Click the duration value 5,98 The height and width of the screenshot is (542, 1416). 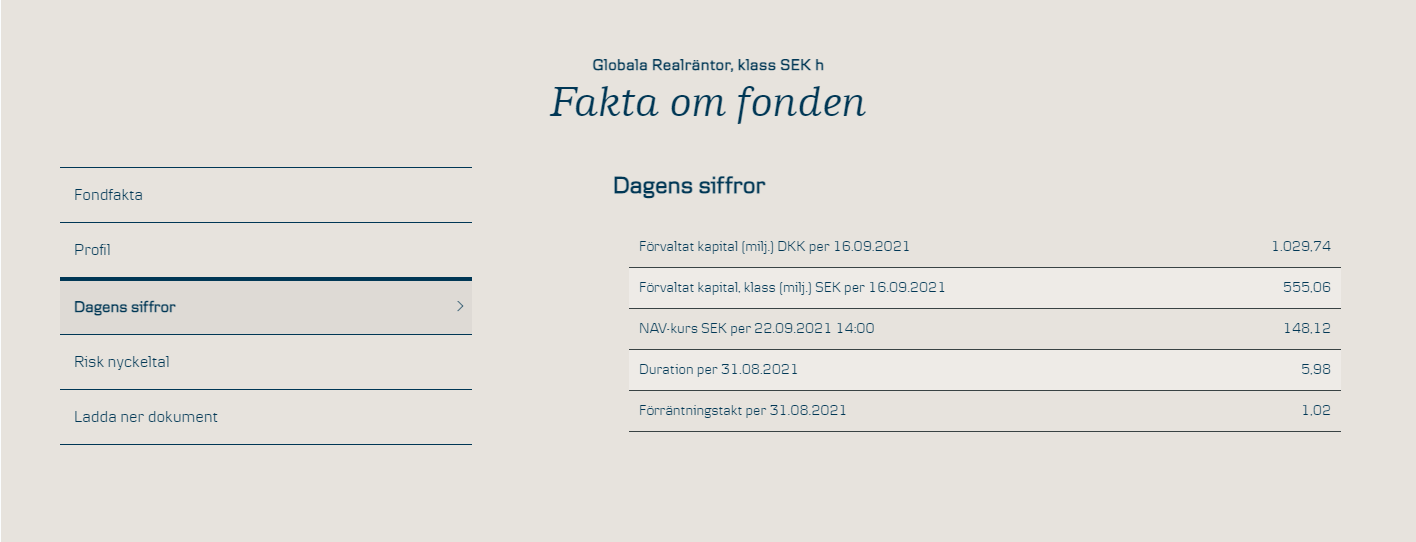coord(1316,369)
